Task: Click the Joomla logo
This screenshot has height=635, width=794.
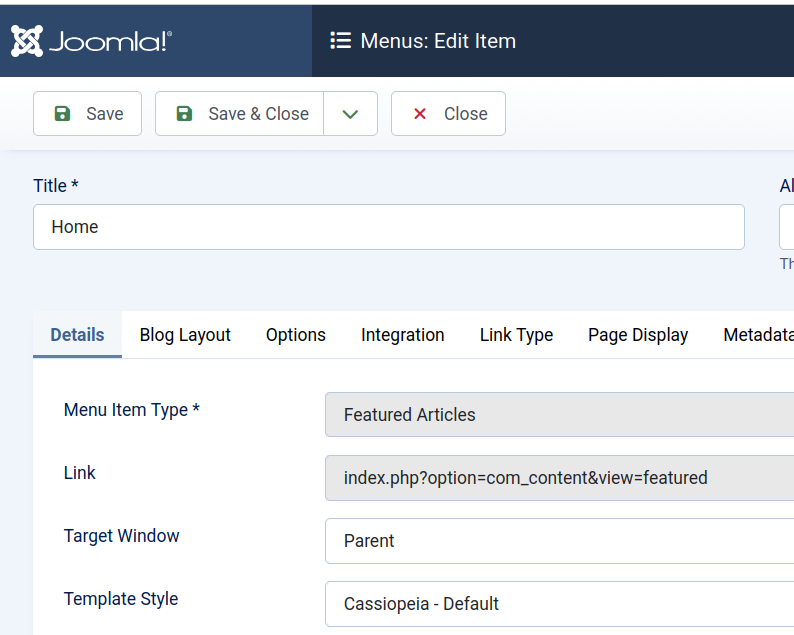Action: [x=92, y=41]
